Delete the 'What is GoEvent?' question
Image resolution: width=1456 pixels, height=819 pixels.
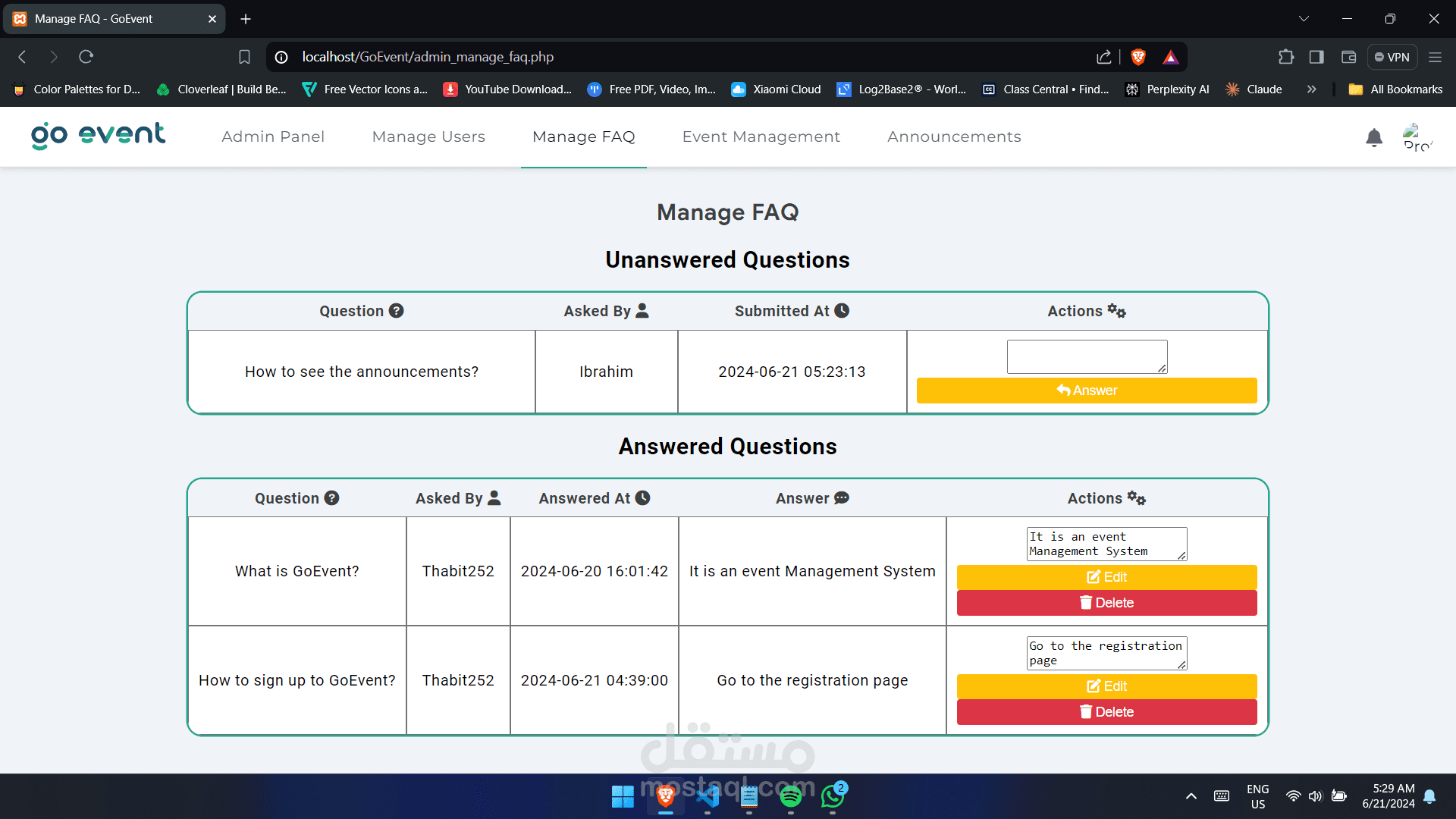[x=1106, y=603]
